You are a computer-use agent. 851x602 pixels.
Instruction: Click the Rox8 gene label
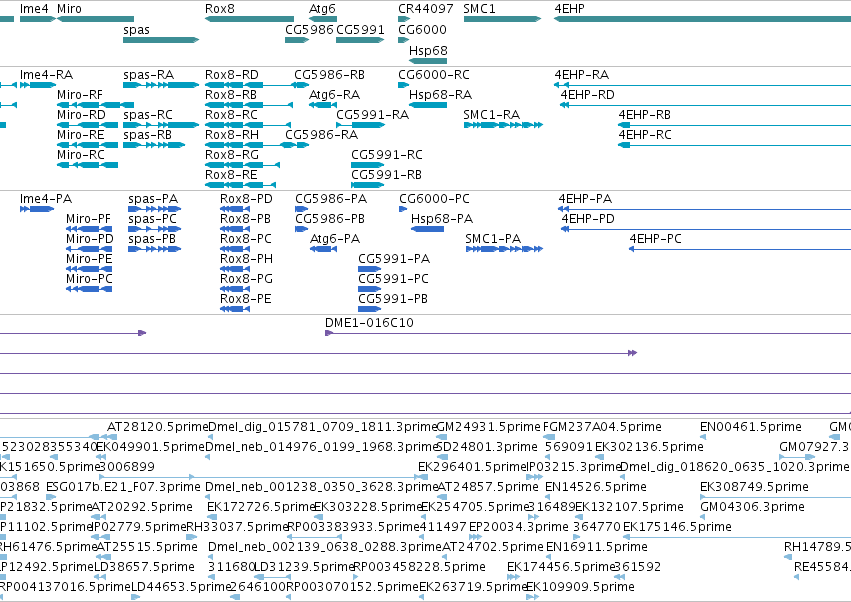coord(220,9)
